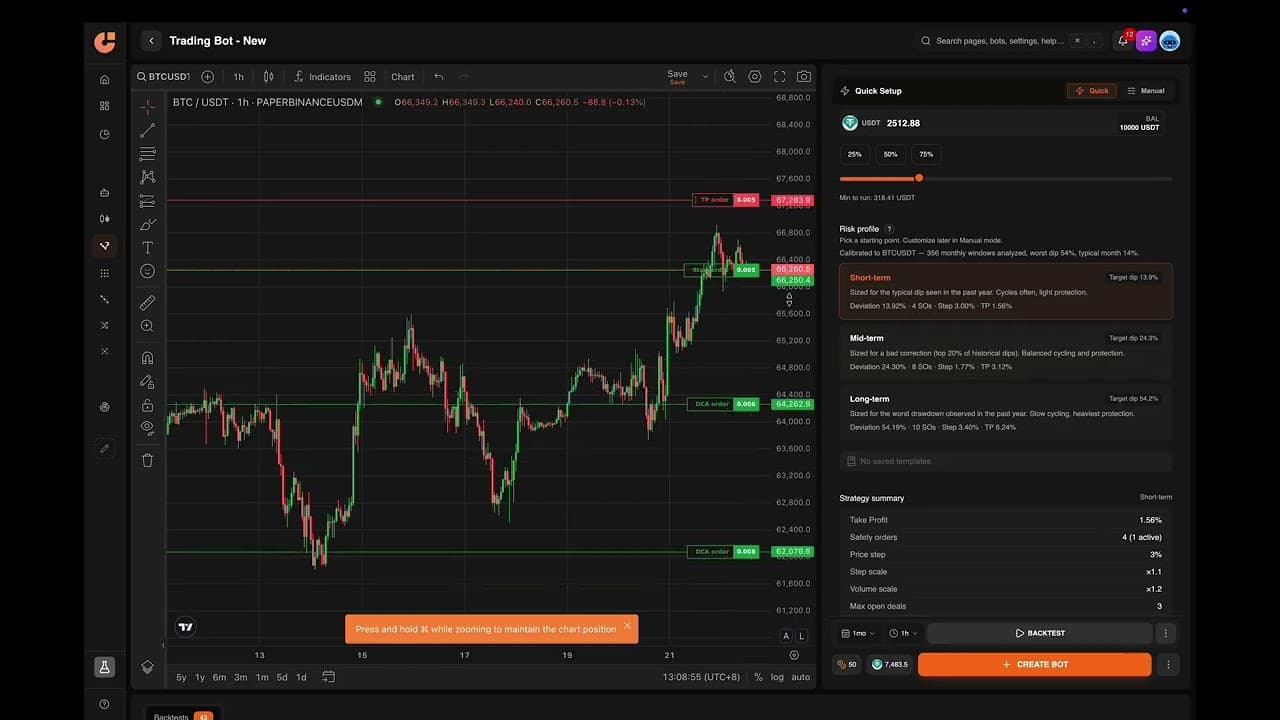Viewport: 1280px width, 720px height.
Task: Open chart settings hexagon icon
Action: pyautogui.click(x=755, y=76)
